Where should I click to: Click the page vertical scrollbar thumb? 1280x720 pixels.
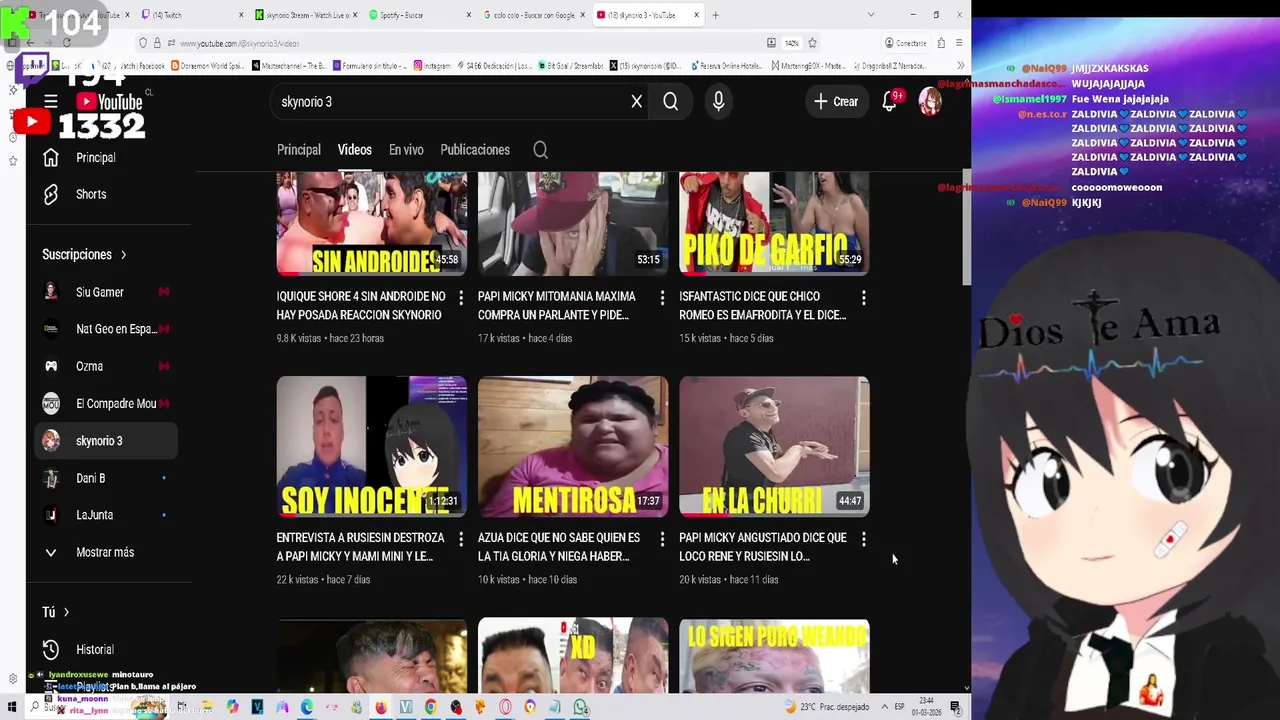(x=966, y=228)
